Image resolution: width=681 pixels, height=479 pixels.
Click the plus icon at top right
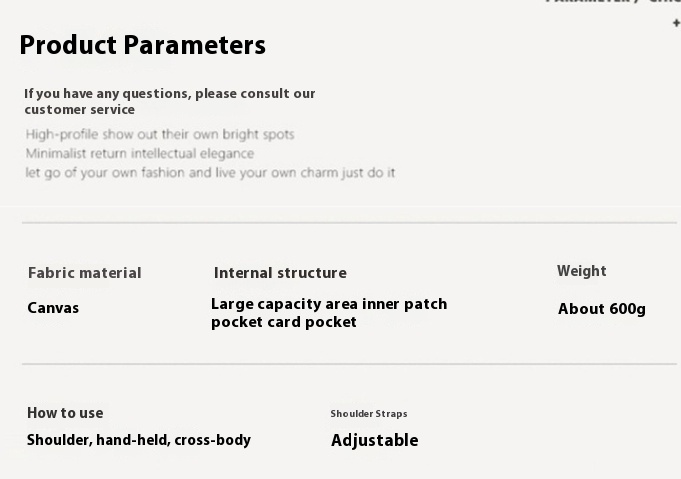677,23
